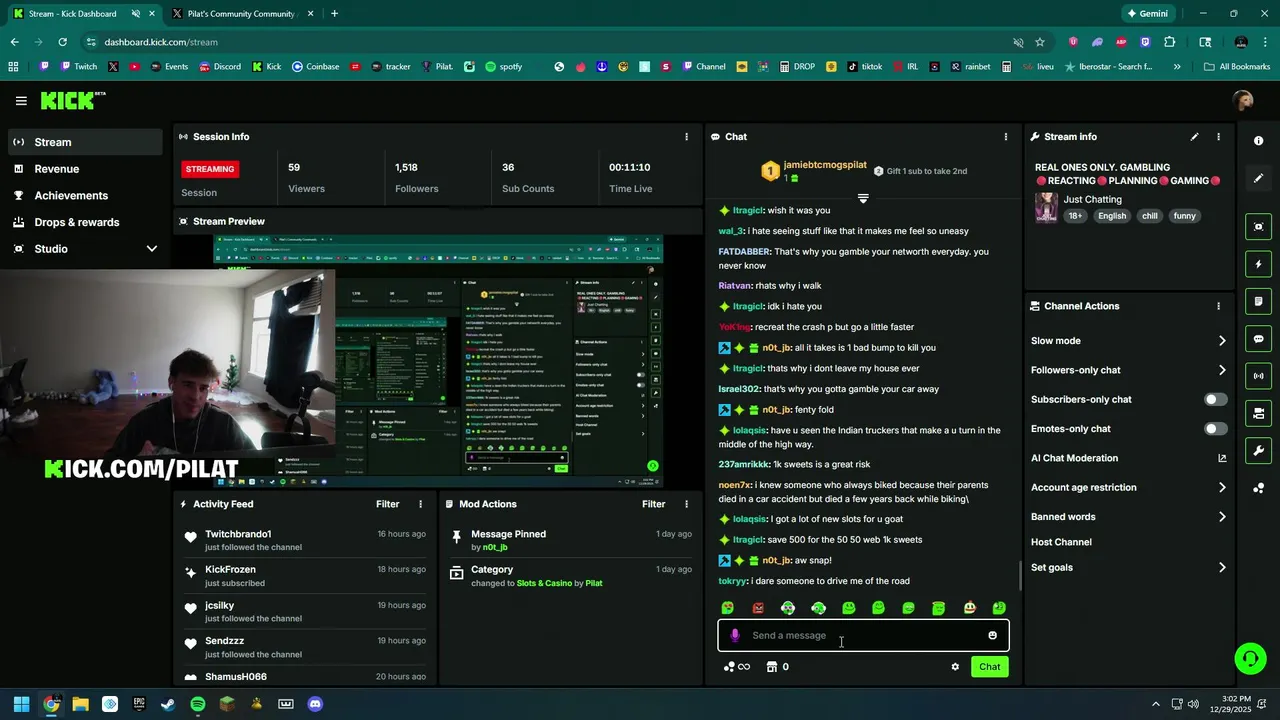
Task: Open emoji picker in message box
Action: [992, 635]
